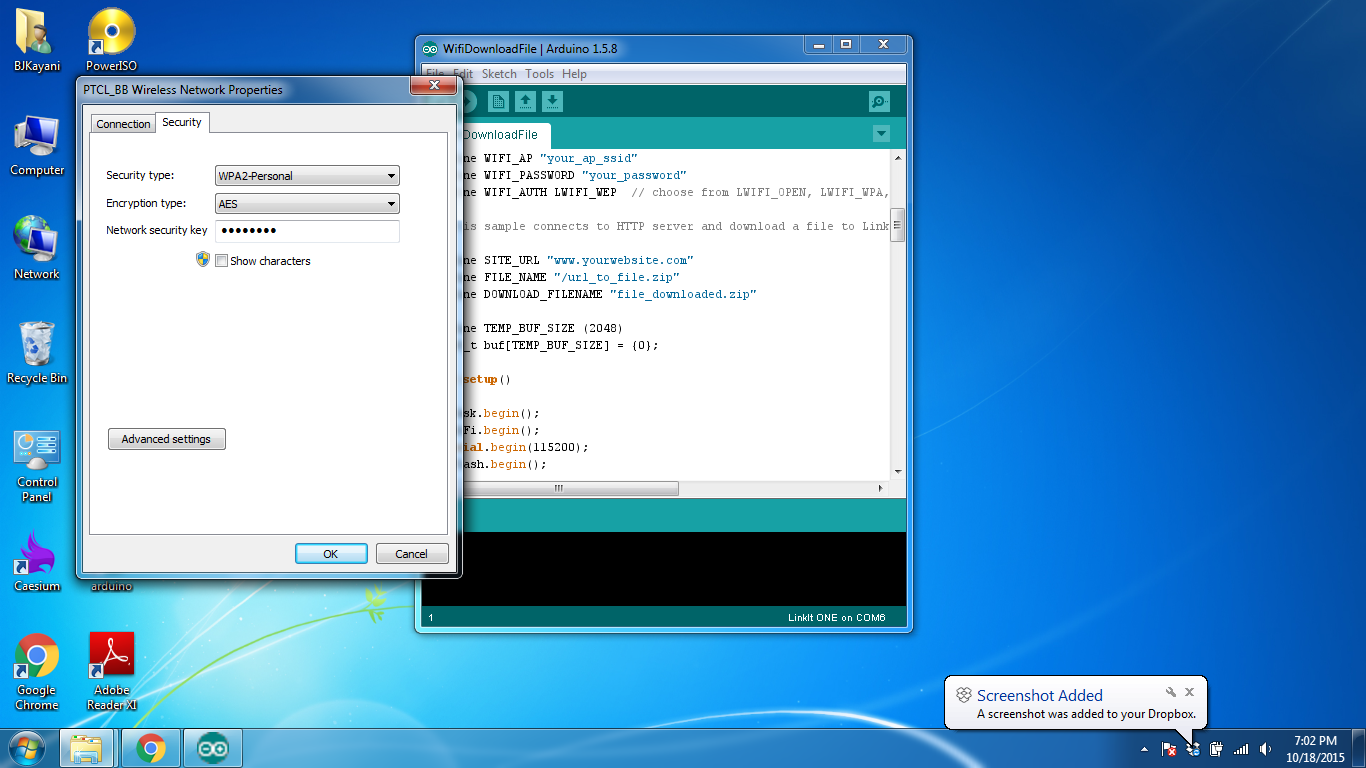Select the Recycle Bin icon
This screenshot has height=768, width=1366.
click(37, 353)
